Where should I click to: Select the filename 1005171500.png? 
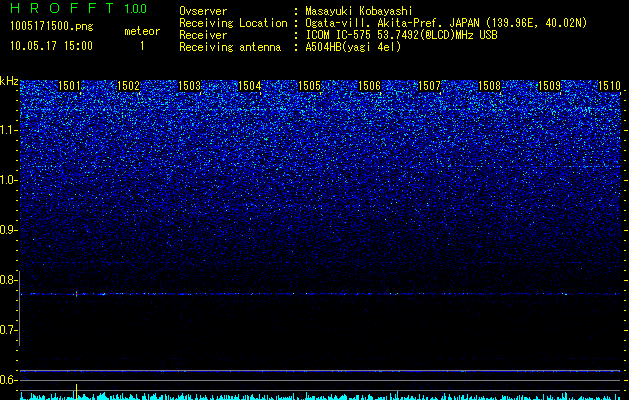point(52,26)
